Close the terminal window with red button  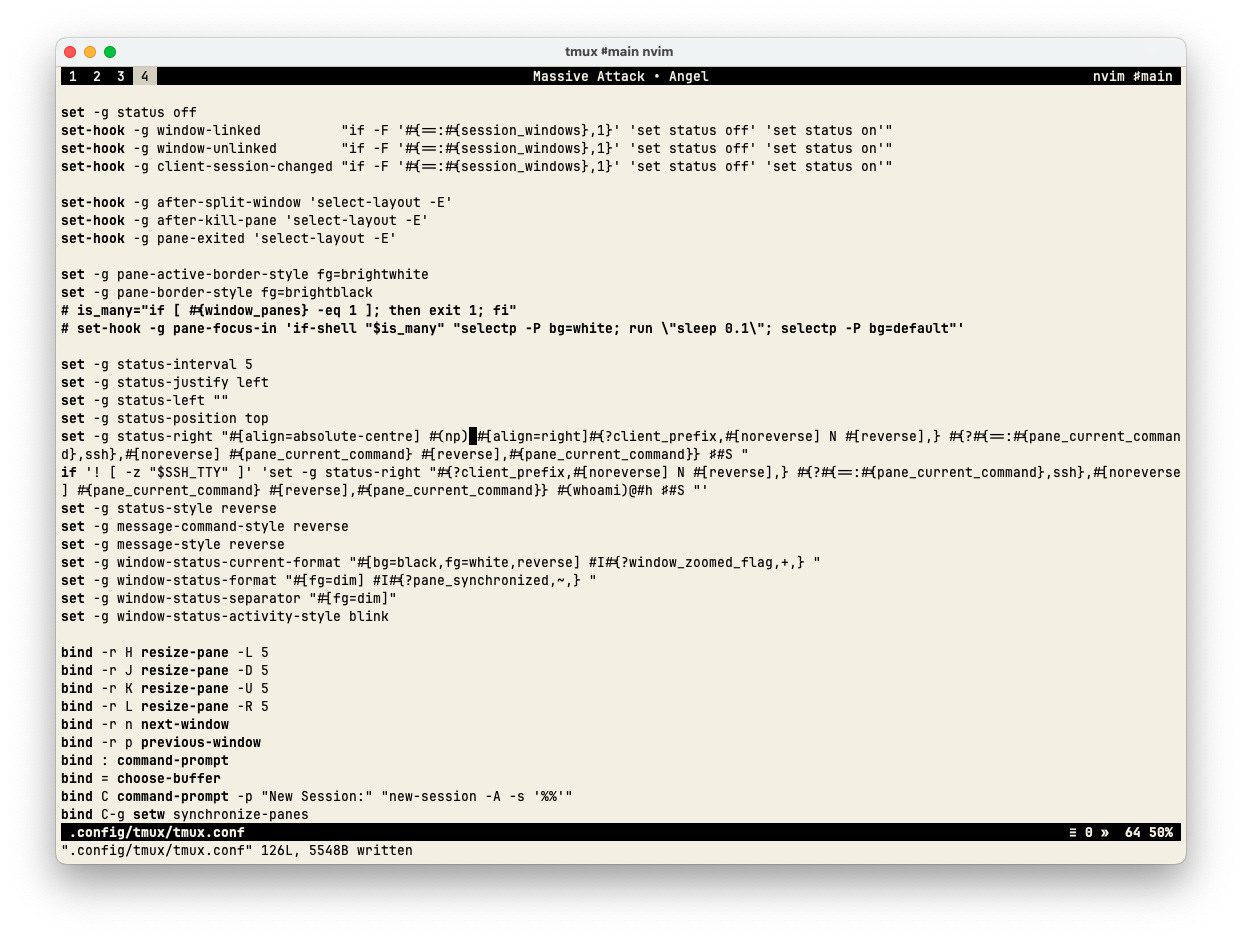click(70, 52)
